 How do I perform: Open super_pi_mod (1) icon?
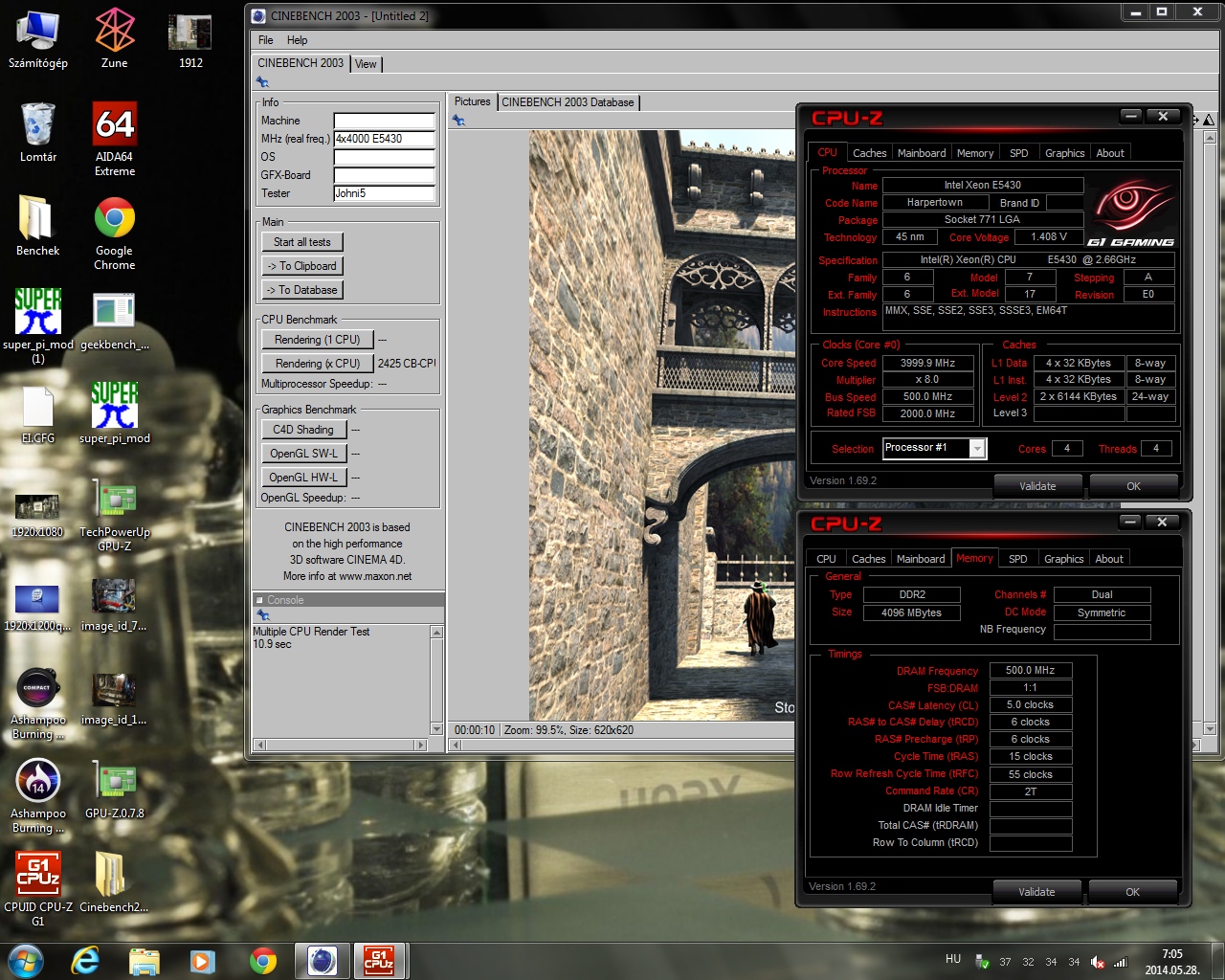[x=37, y=326]
